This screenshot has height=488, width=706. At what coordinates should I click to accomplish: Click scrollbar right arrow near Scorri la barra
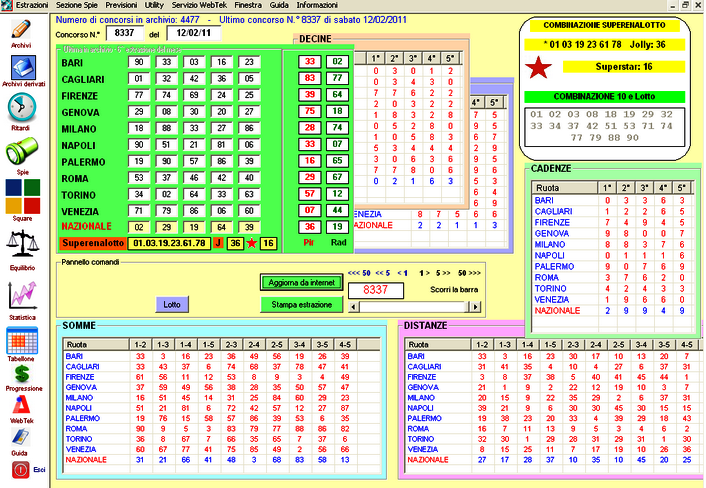point(475,307)
